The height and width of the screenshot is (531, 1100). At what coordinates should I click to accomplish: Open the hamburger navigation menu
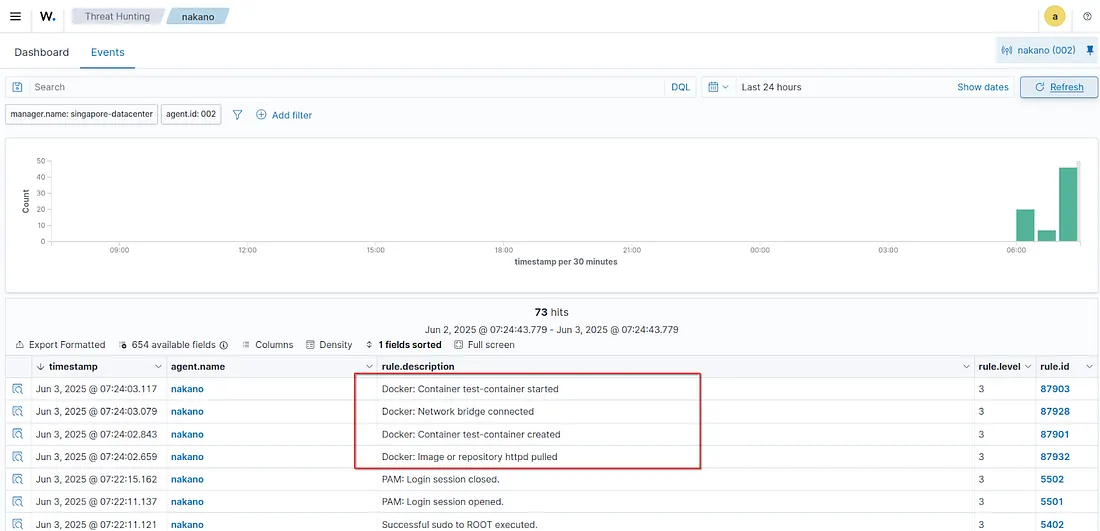(15, 16)
